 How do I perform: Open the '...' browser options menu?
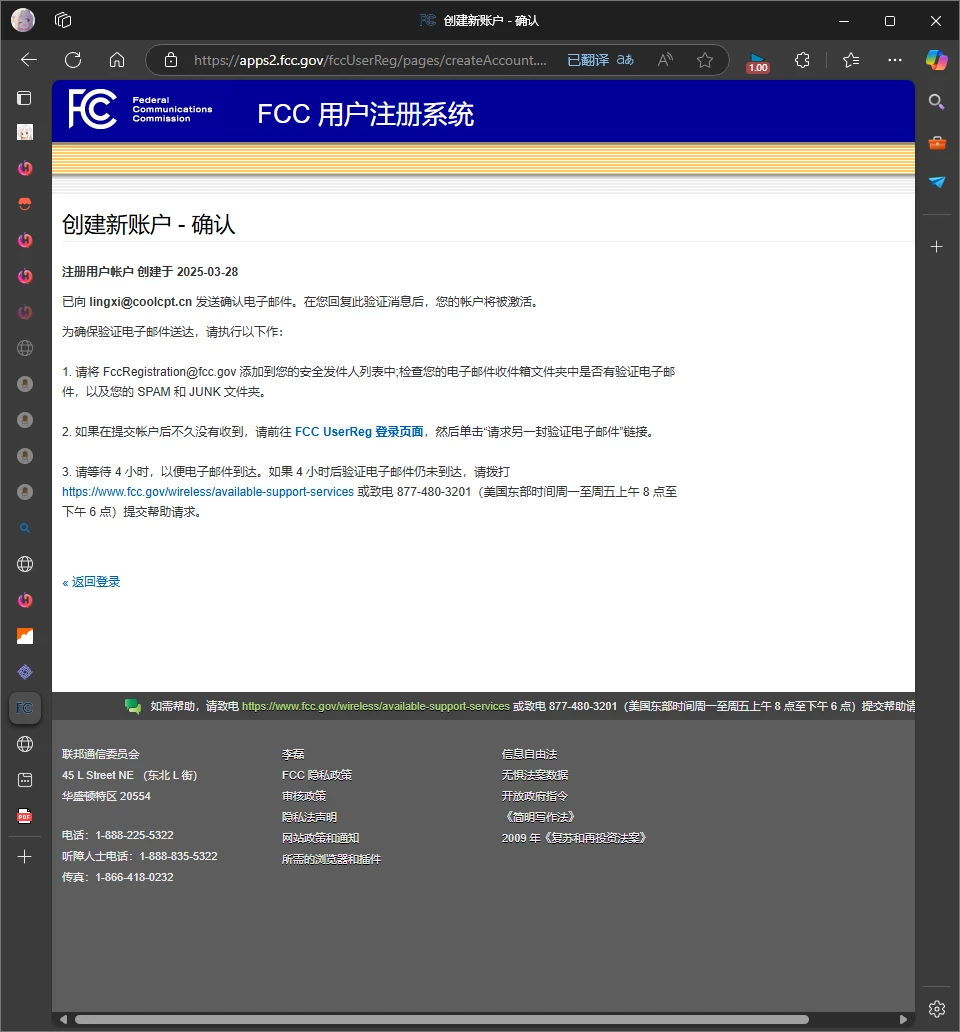coord(894,60)
